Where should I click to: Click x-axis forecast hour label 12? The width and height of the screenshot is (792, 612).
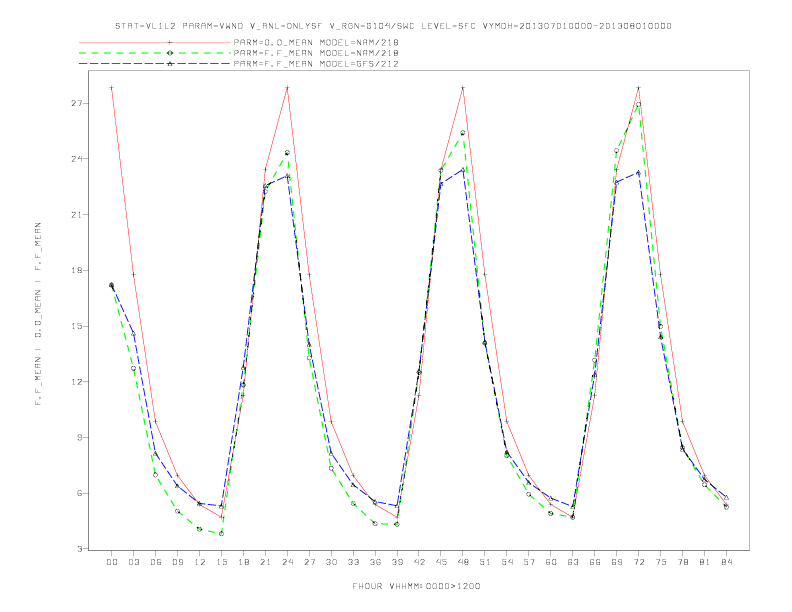tap(200, 562)
